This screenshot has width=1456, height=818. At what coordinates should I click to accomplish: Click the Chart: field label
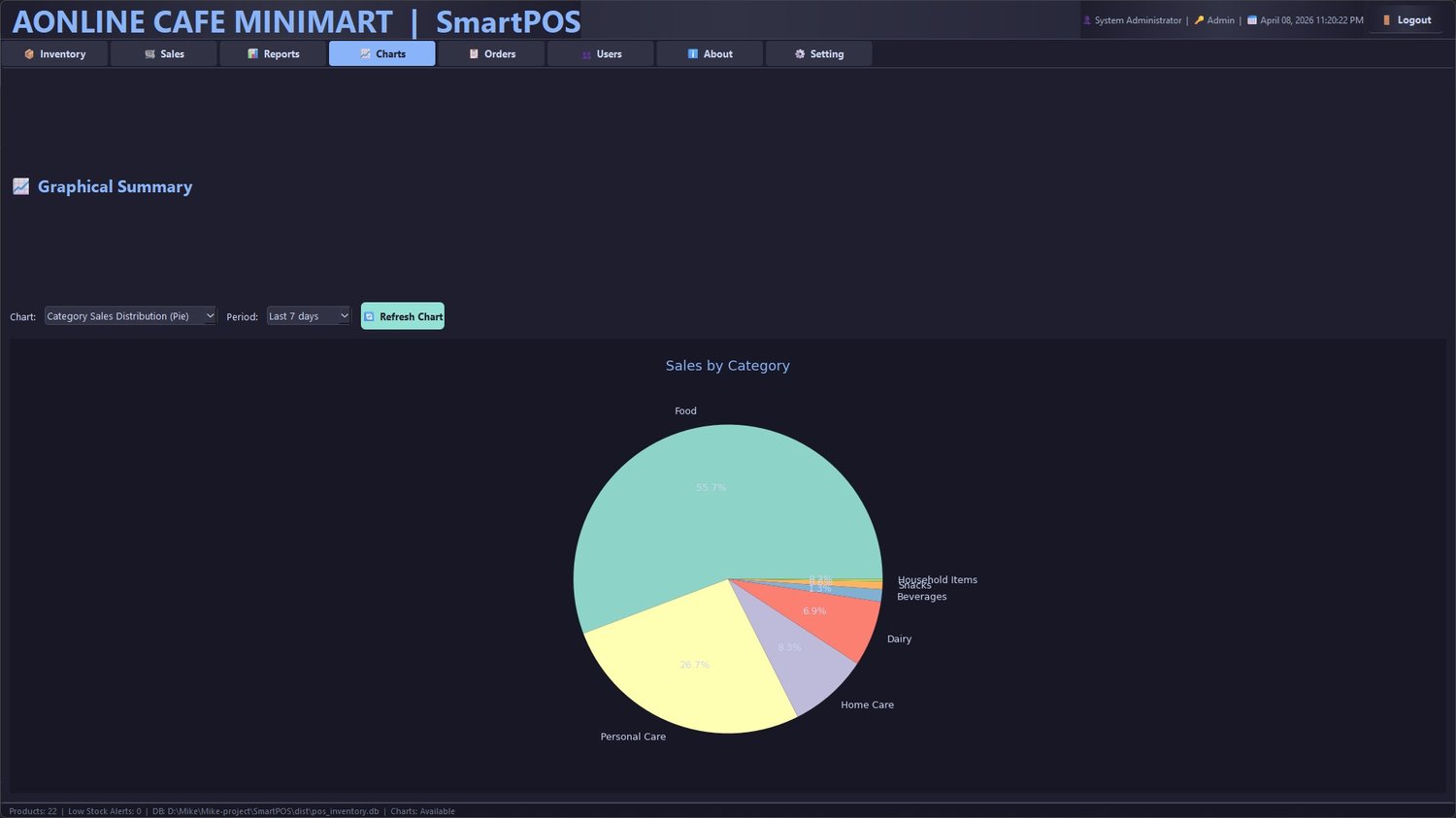pos(23,317)
